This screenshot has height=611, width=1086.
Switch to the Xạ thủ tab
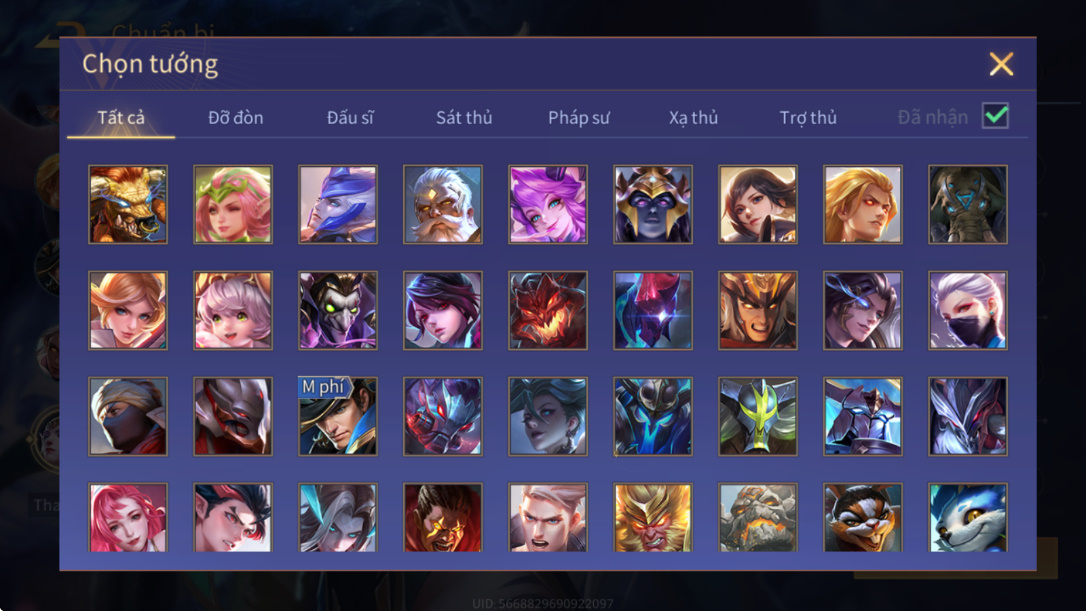(x=693, y=118)
